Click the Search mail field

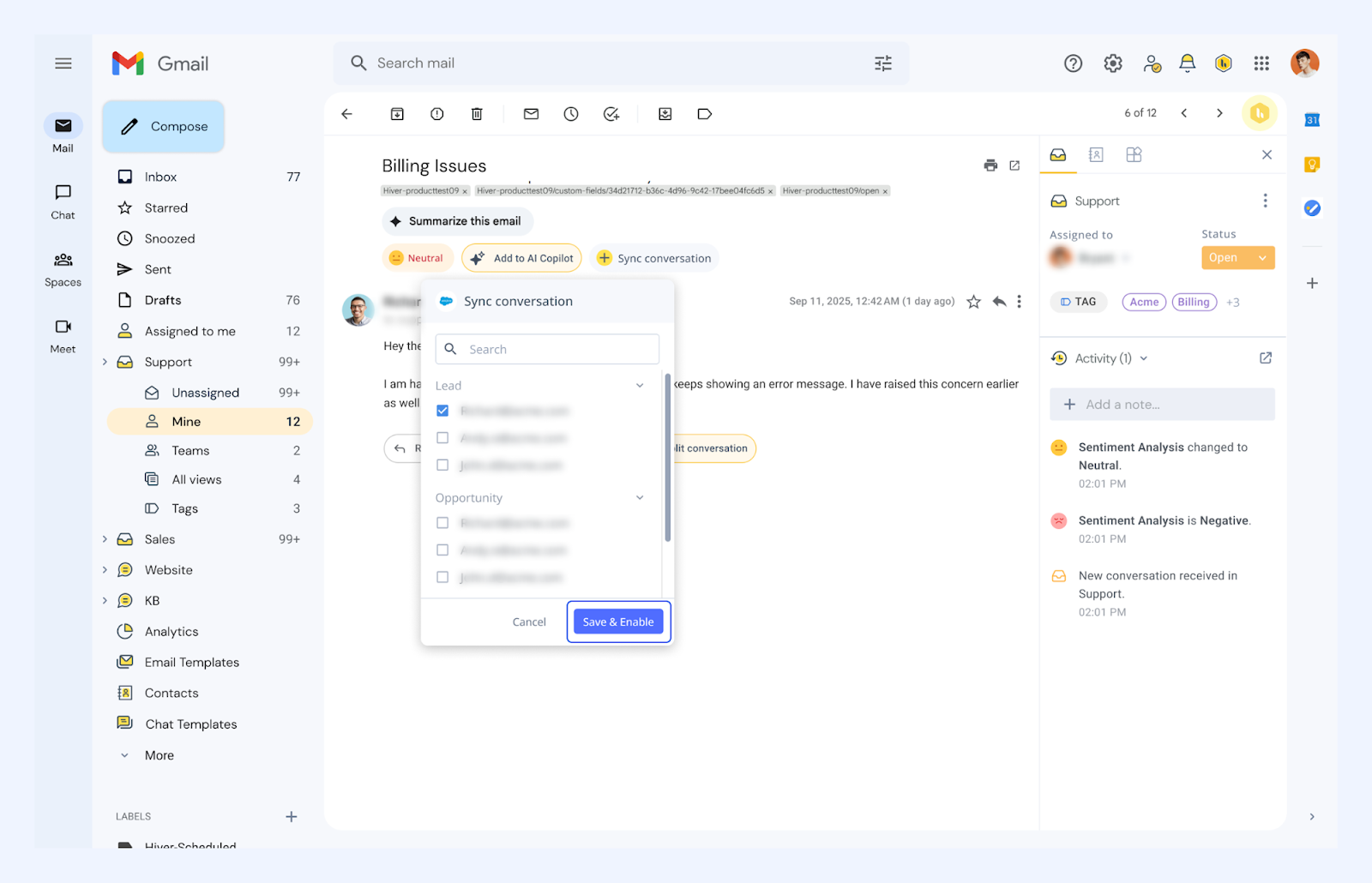pos(621,63)
